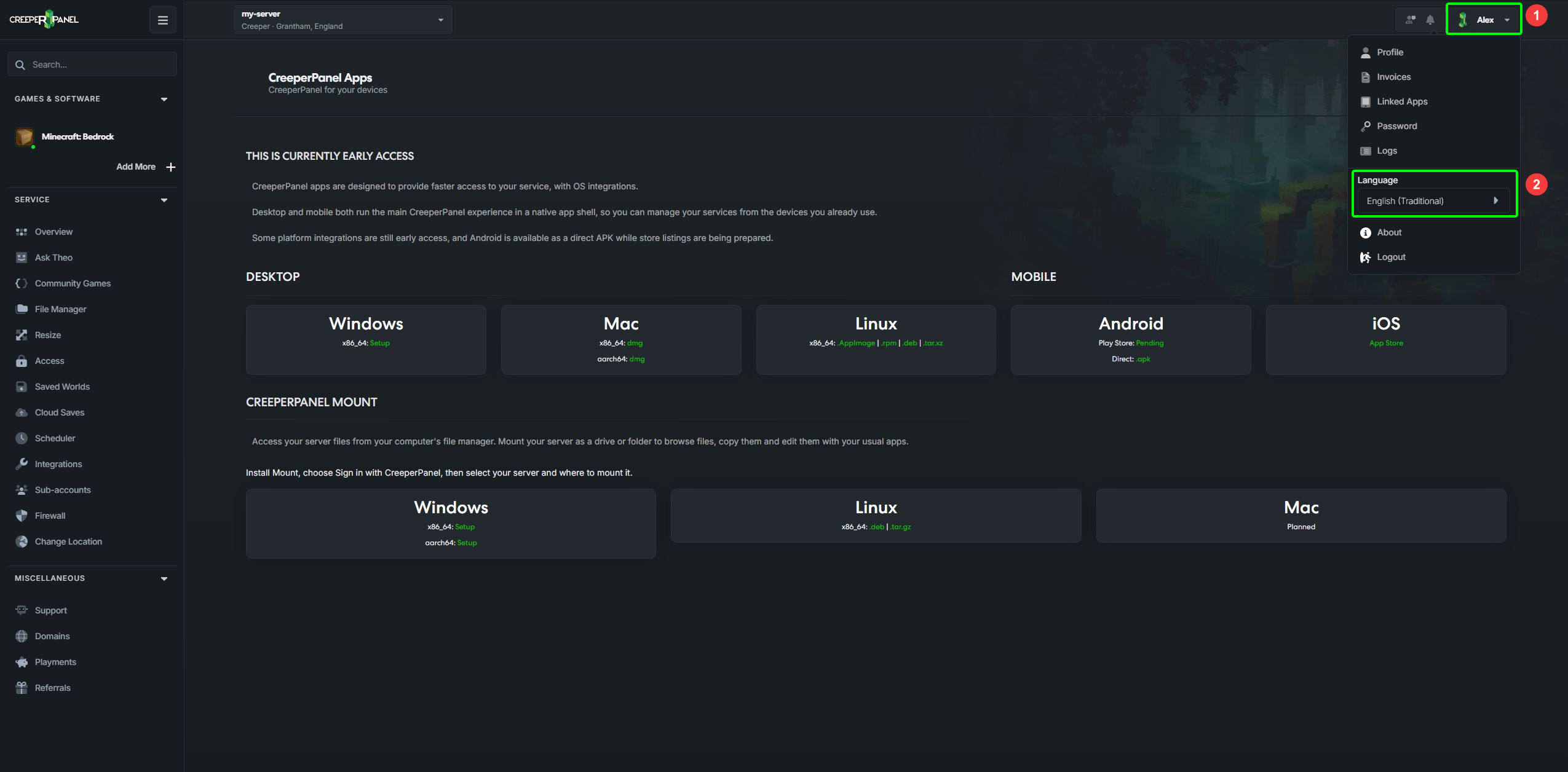This screenshot has width=1568, height=772.
Task: Click the notifications bell icon
Action: (x=1430, y=20)
